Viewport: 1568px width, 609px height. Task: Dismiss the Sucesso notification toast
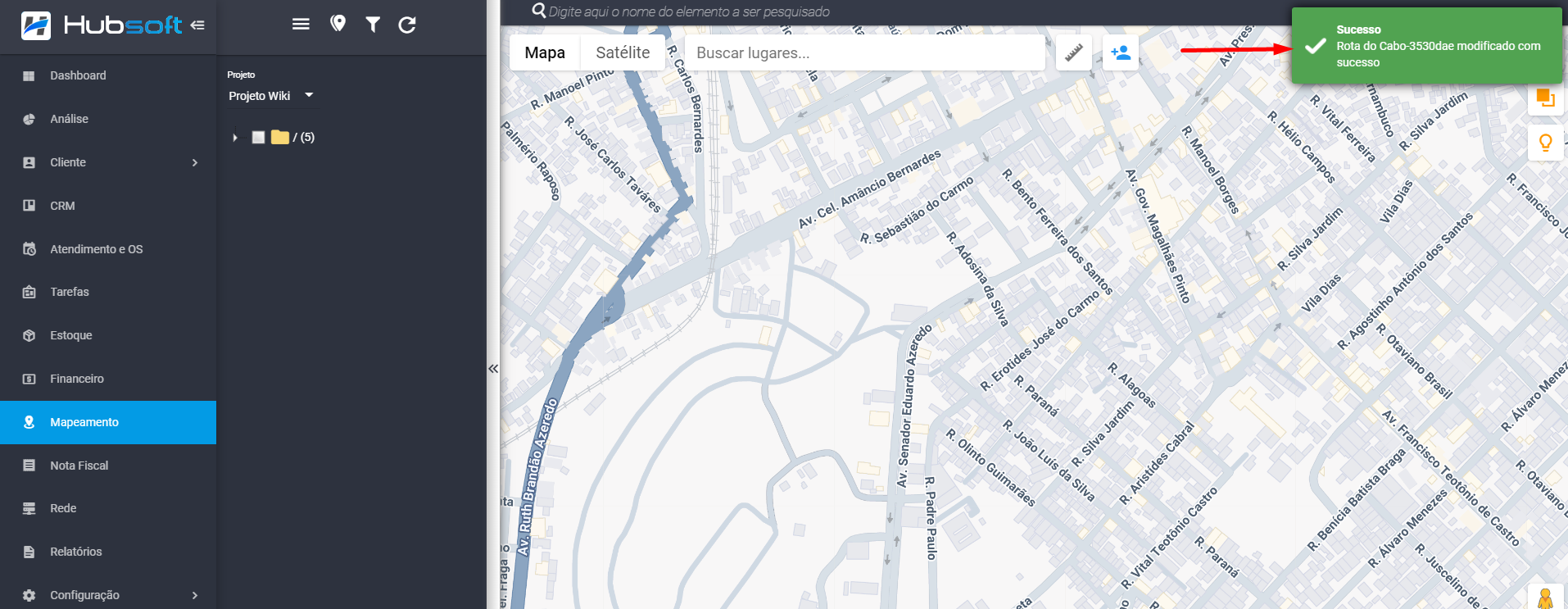click(1427, 46)
